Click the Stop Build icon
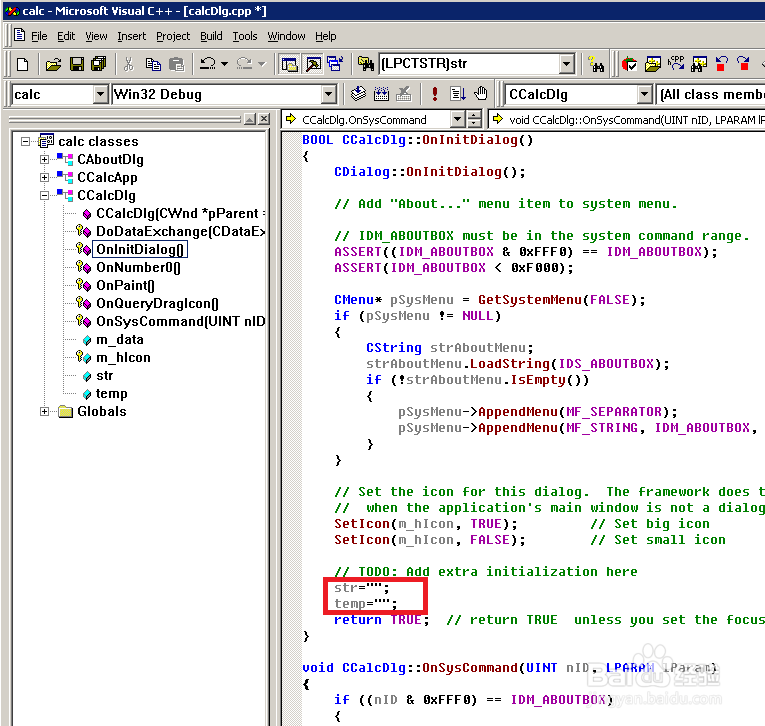 click(403, 94)
